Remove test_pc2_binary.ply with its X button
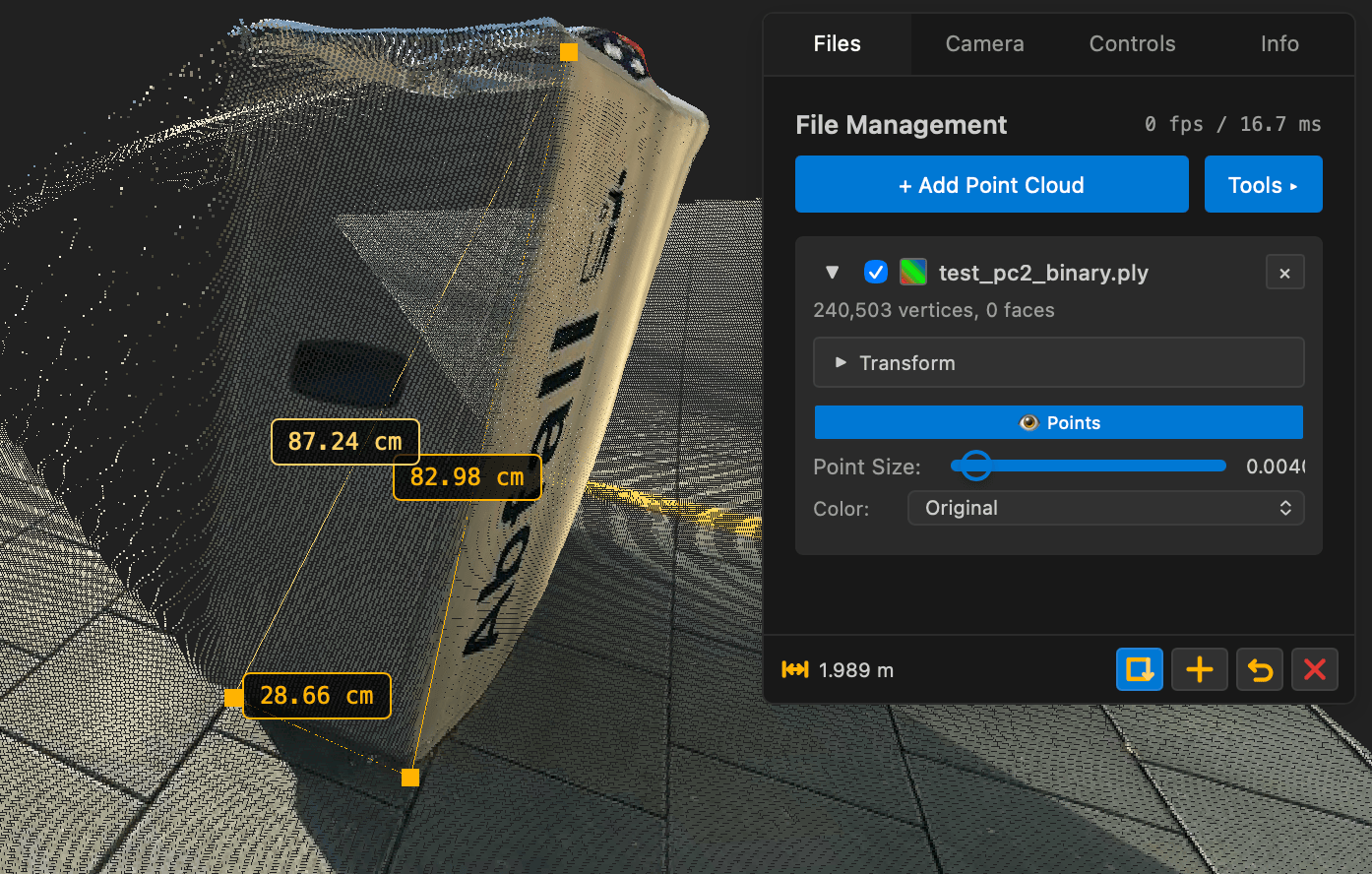 coord(1284,273)
